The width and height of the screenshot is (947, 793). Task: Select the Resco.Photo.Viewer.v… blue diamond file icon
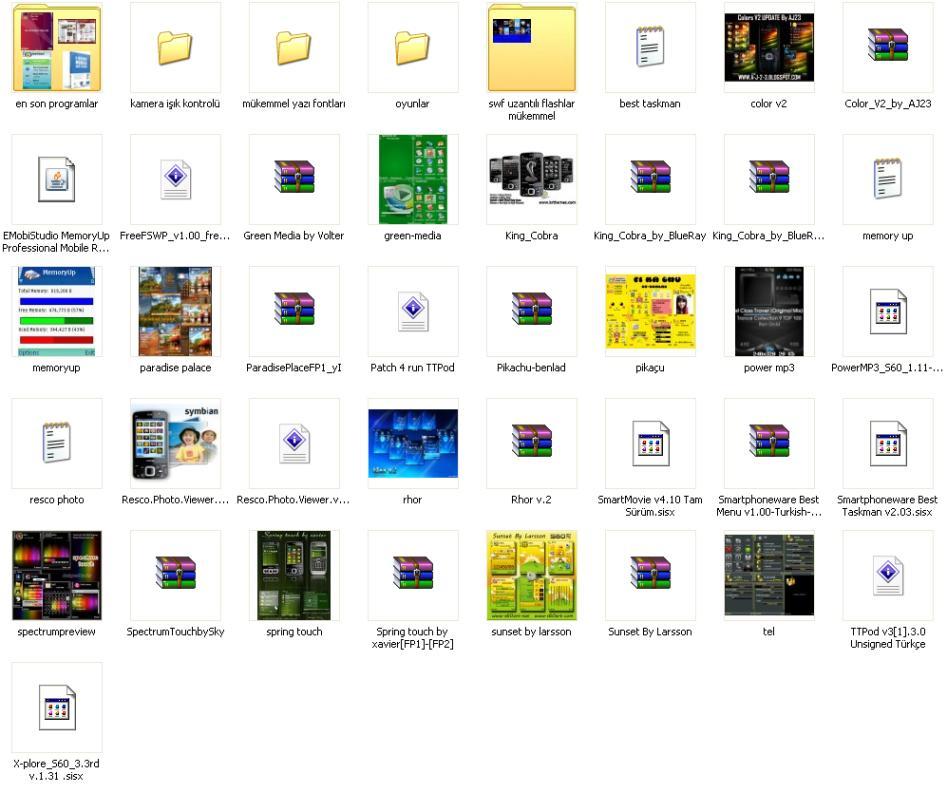click(x=294, y=443)
